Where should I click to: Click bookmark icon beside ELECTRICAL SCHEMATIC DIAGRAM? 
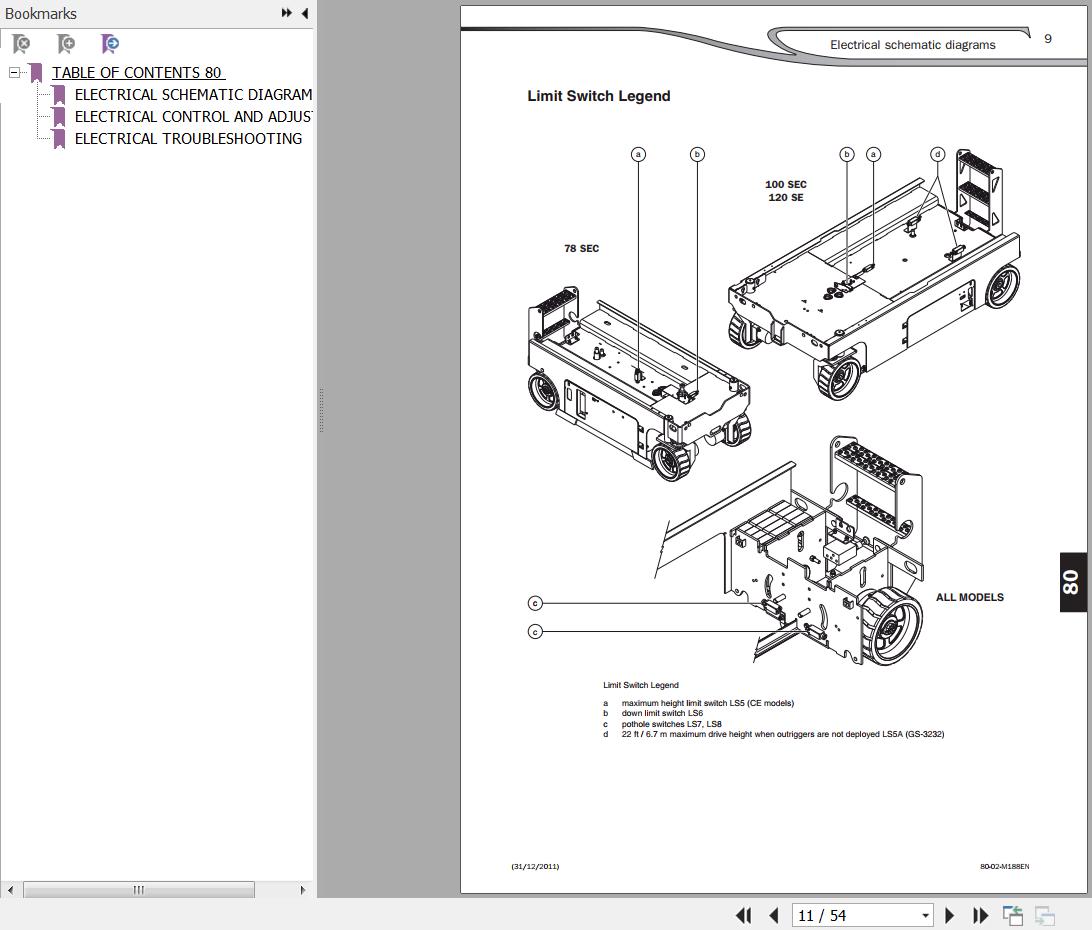point(59,95)
